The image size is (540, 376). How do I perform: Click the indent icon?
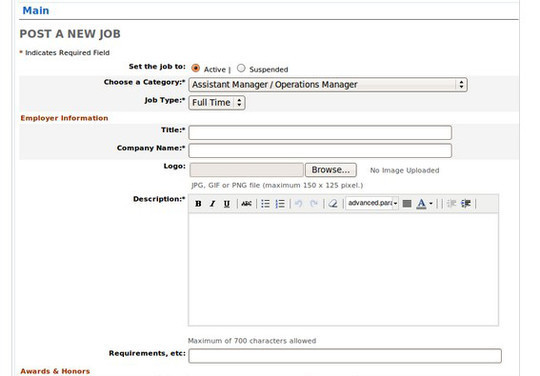tap(466, 203)
